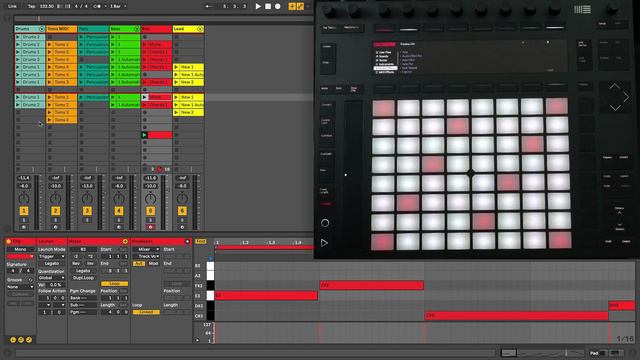Click the Legato button under Launch Mode
The image size is (640, 360).
52,264
